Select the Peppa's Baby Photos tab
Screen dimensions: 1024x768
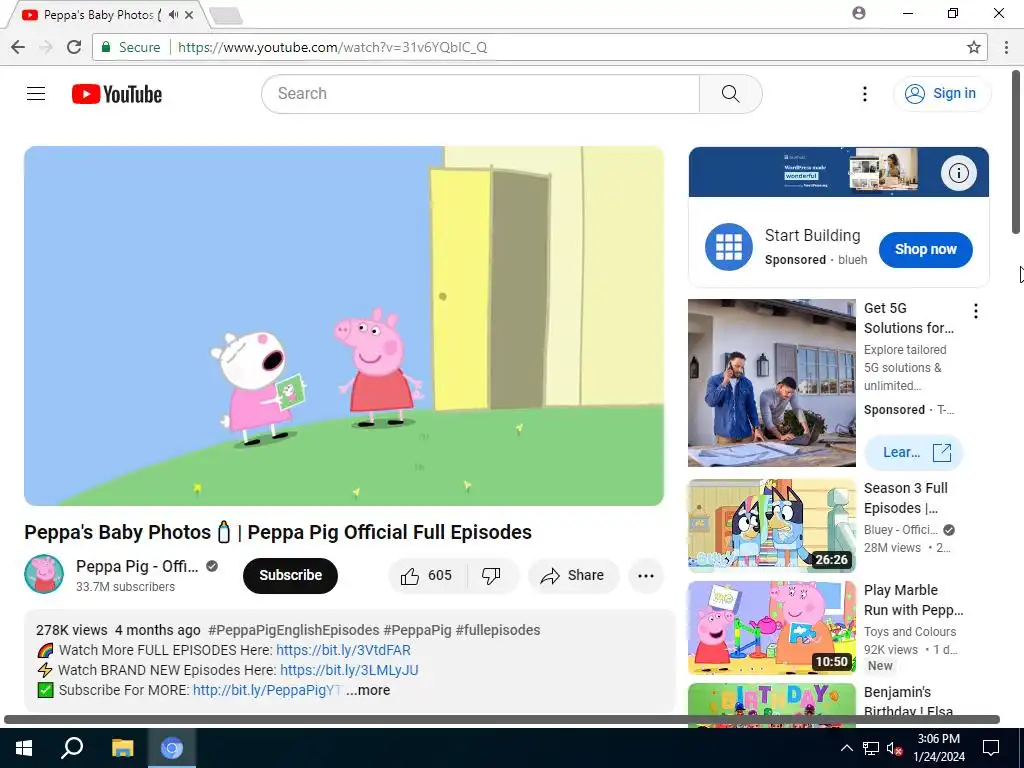tap(104, 15)
